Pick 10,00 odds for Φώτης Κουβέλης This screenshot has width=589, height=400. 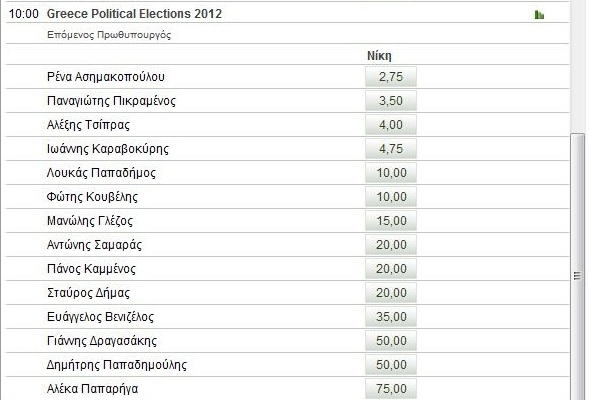[391, 197]
